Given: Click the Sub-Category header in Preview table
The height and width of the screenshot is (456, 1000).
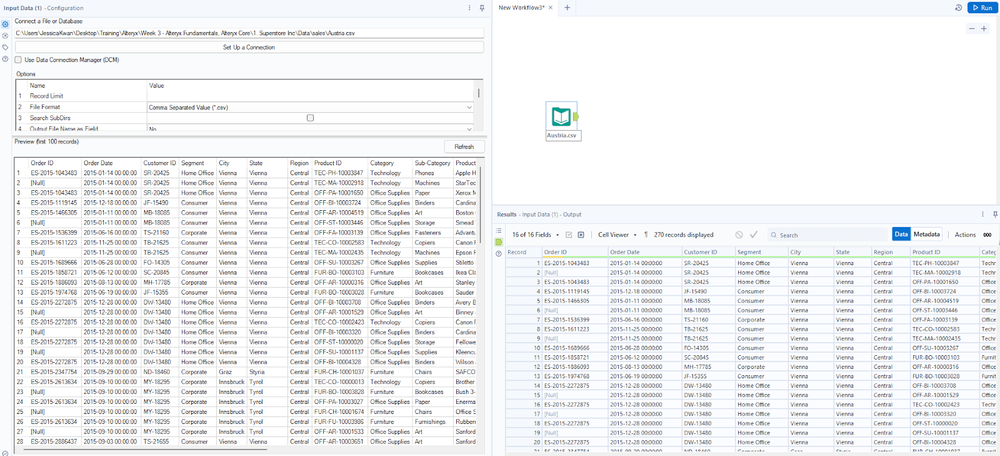Looking at the screenshot, I should coord(432,163).
